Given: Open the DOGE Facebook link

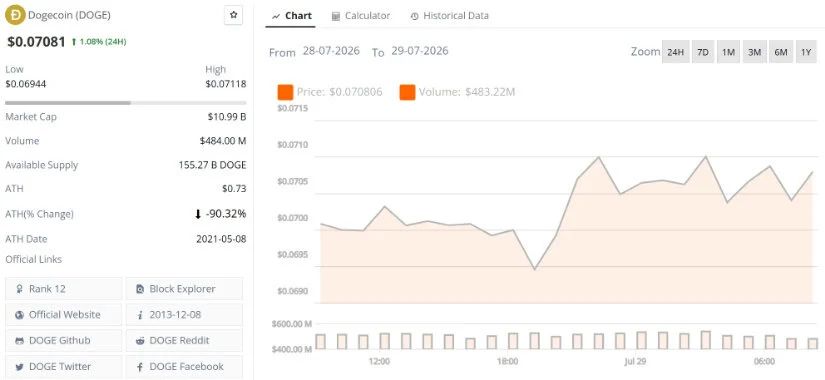Looking at the screenshot, I should 184,366.
